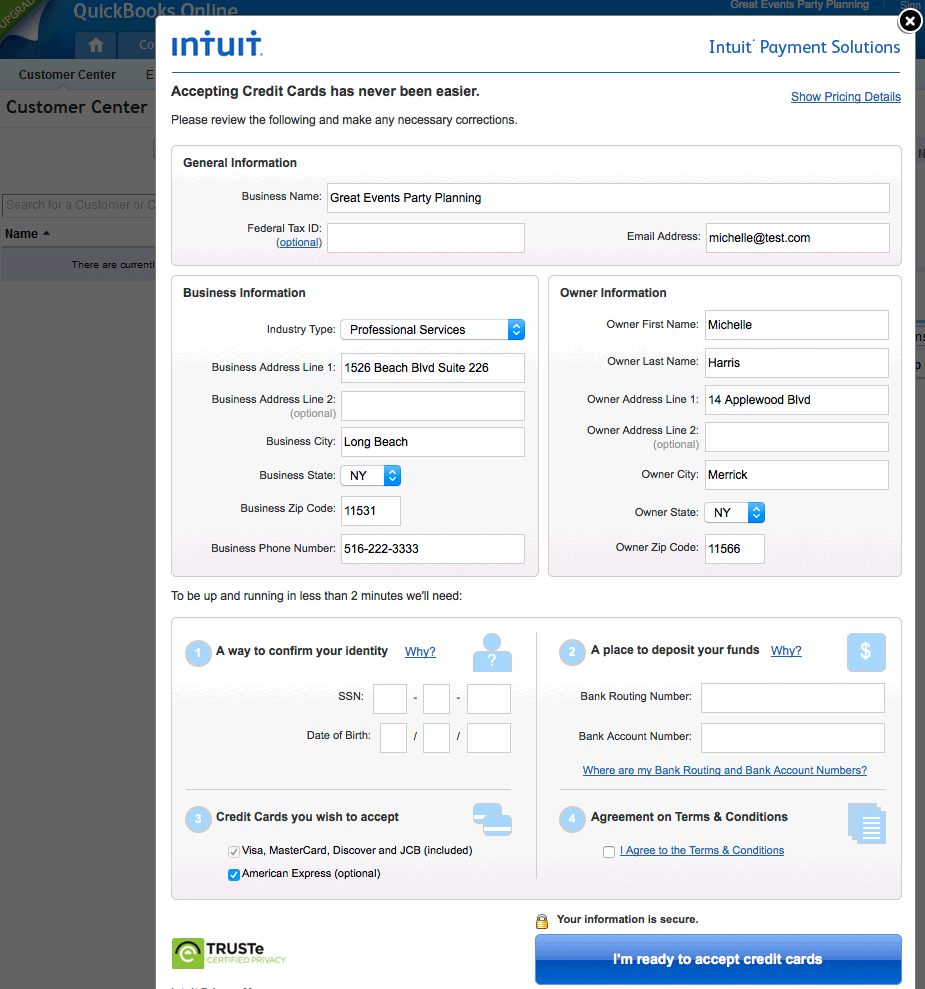Screen dimensions: 925x989
Task: Click the dollar sign deposit icon
Action: 866,652
